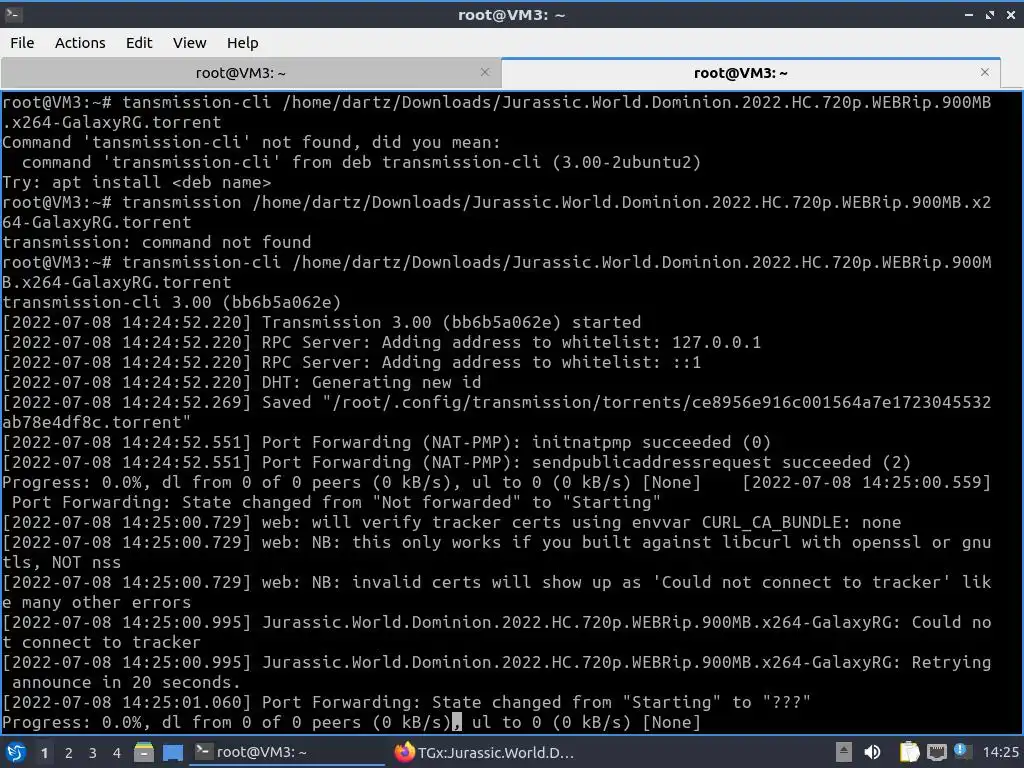Click the Firefox icon in taskbar
Screen dimensions: 1024x768
pyautogui.click(x=405, y=752)
